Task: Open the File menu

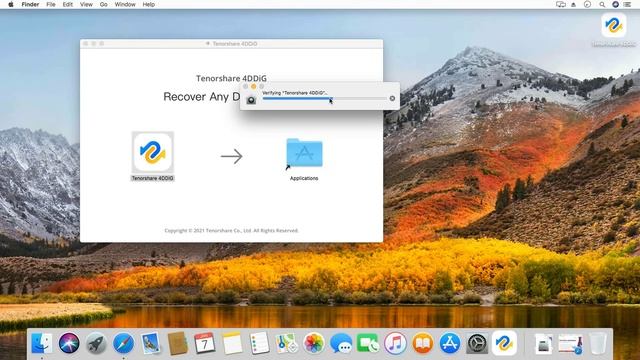Action: pos(51,4)
